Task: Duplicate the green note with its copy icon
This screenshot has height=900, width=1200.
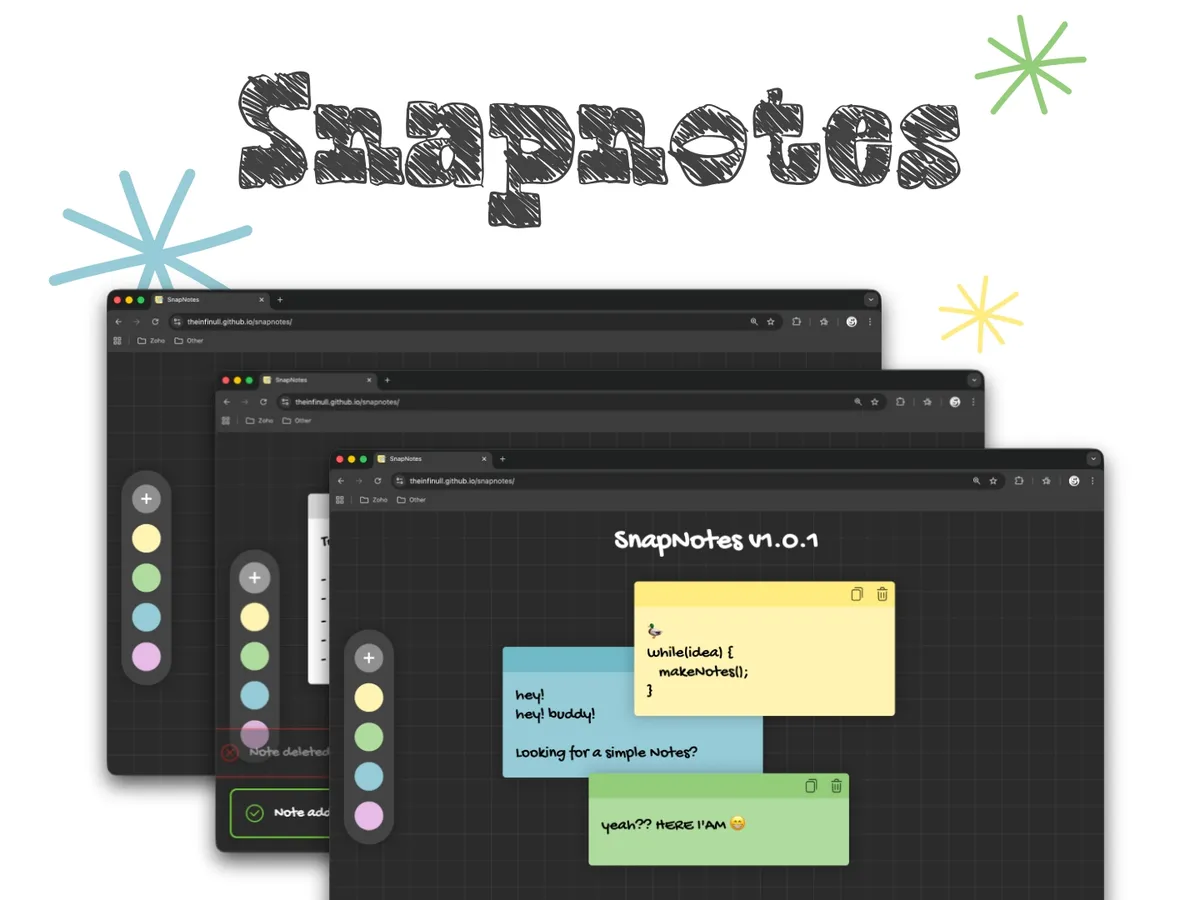Action: [x=811, y=786]
